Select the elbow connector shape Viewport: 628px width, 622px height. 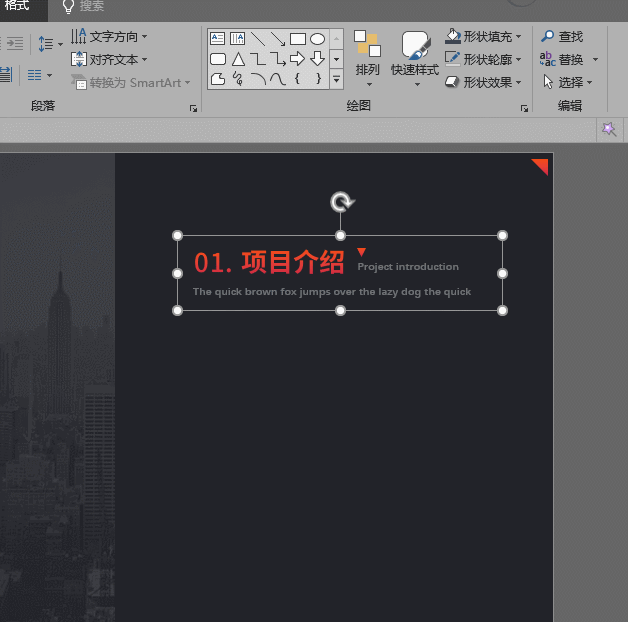pyautogui.click(x=258, y=59)
